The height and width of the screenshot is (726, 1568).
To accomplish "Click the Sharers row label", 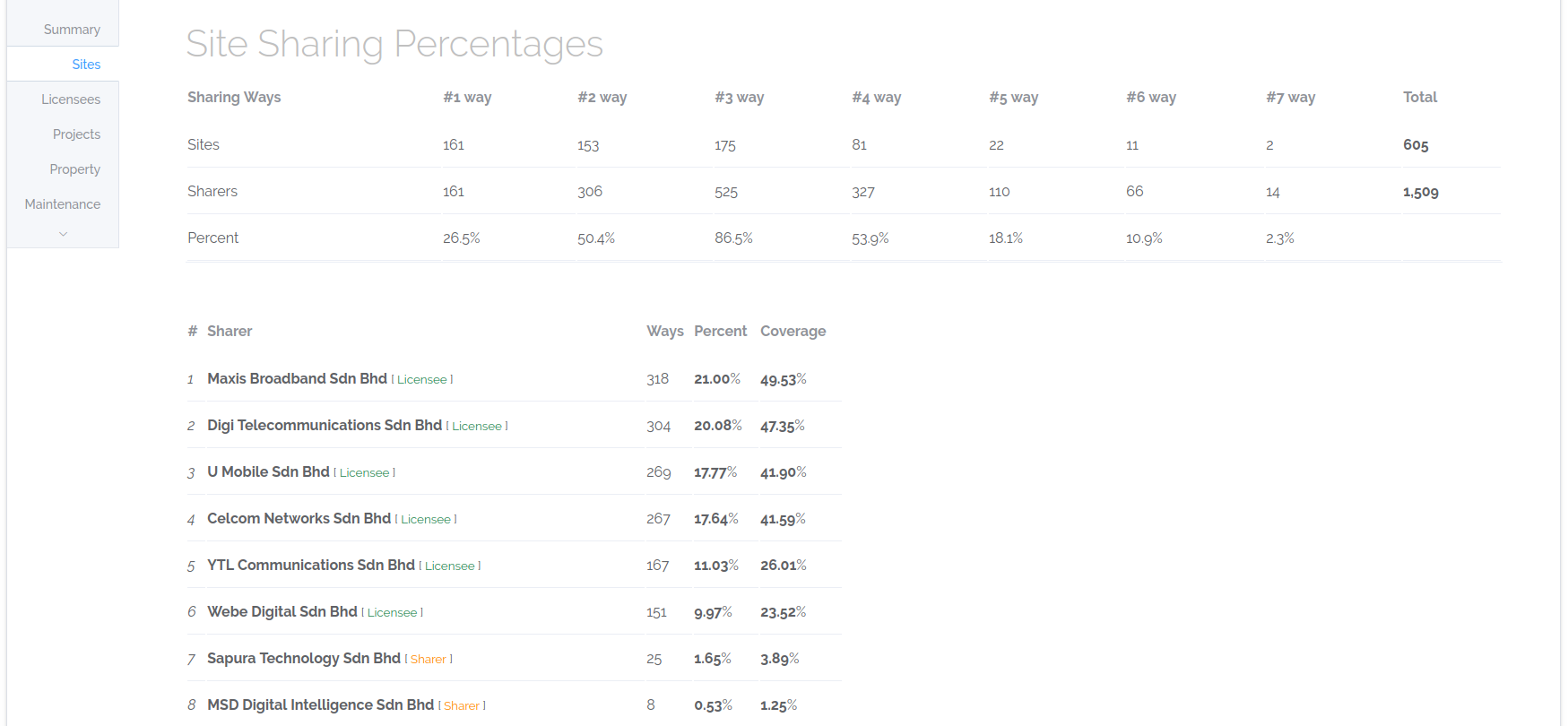I will click(x=212, y=191).
